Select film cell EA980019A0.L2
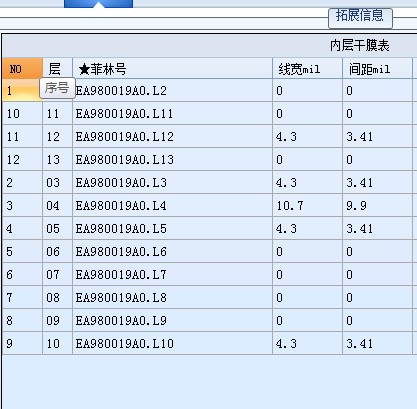Screen dimensions: 417x409 (173, 91)
